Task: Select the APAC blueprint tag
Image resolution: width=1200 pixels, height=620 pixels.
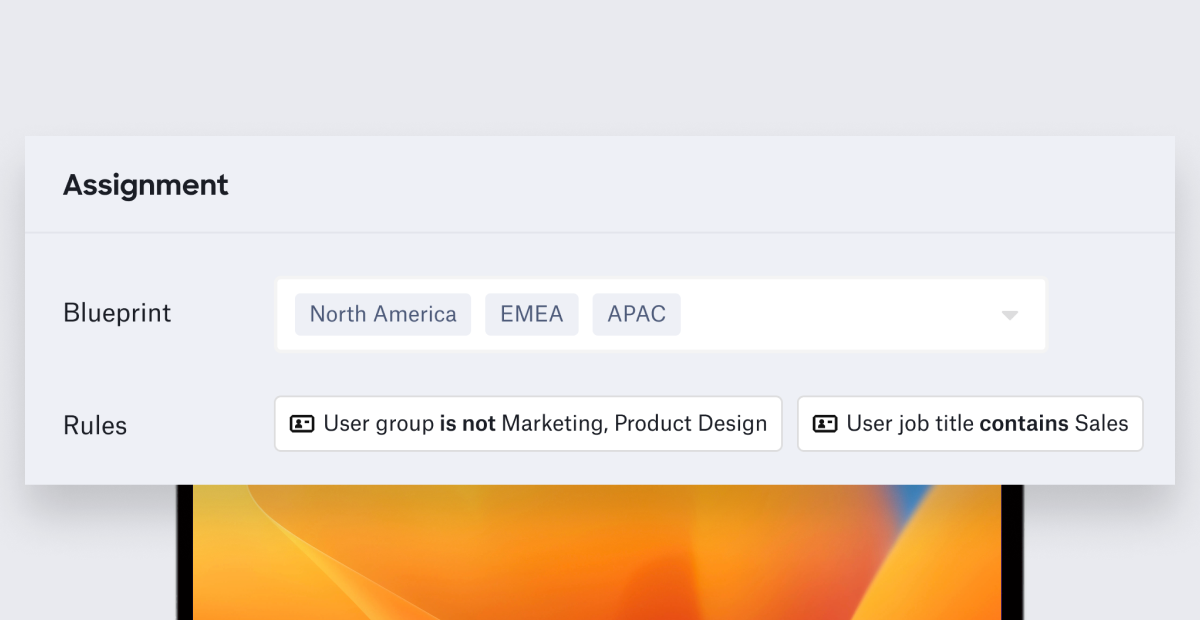Action: click(636, 314)
